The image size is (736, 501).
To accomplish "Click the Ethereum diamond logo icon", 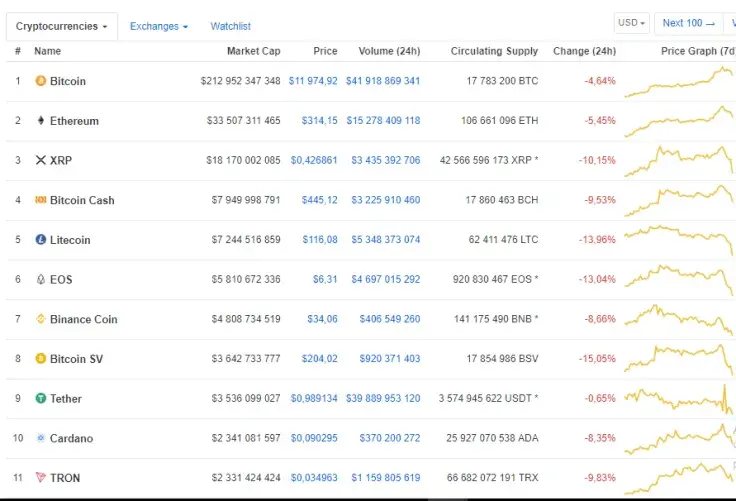I will click(x=41, y=121).
